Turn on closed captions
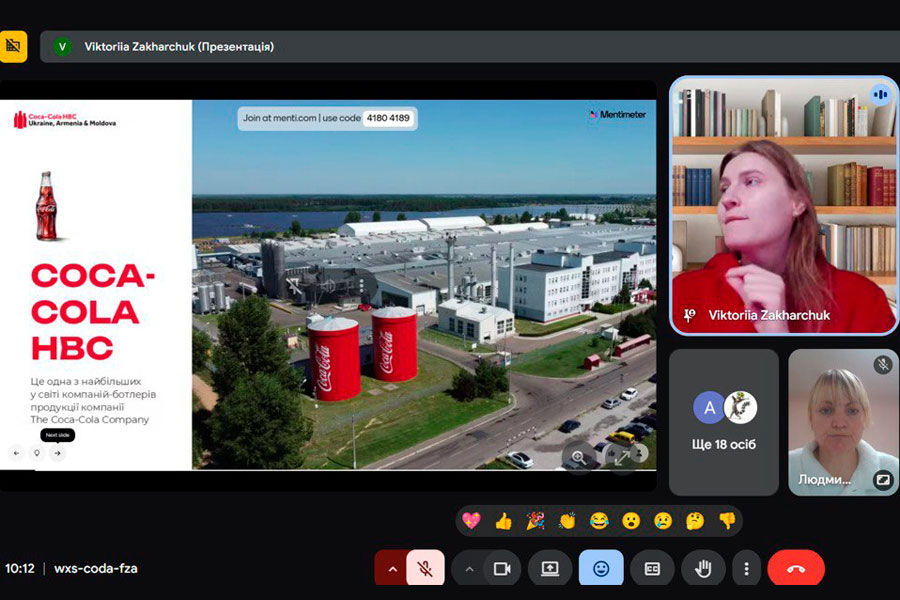Viewport: 900px width, 600px height. point(652,568)
